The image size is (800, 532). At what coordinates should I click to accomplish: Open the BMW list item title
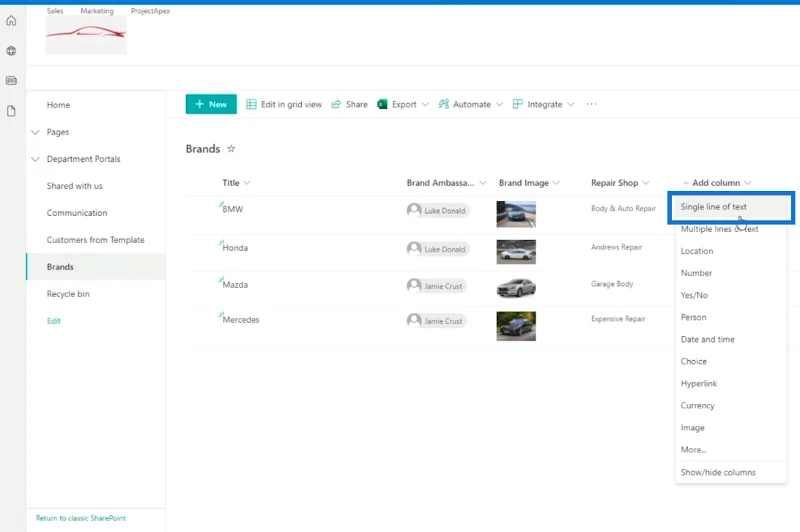pyautogui.click(x=233, y=209)
